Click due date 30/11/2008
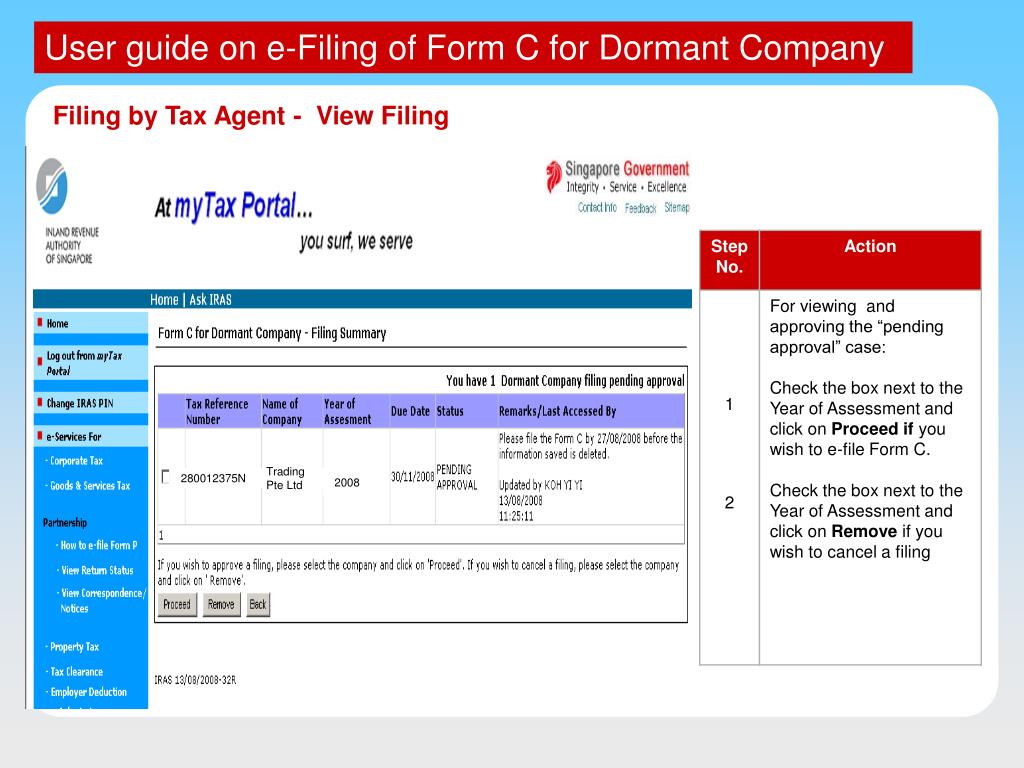 [x=413, y=477]
